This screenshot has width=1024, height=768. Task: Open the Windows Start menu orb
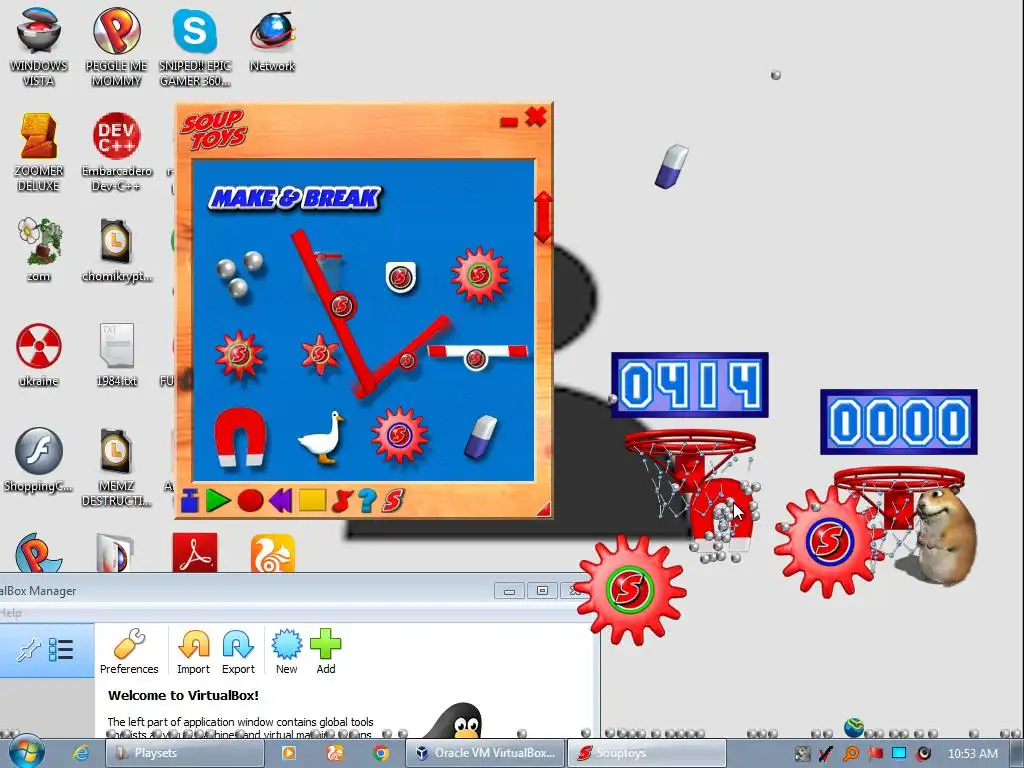click(26, 751)
